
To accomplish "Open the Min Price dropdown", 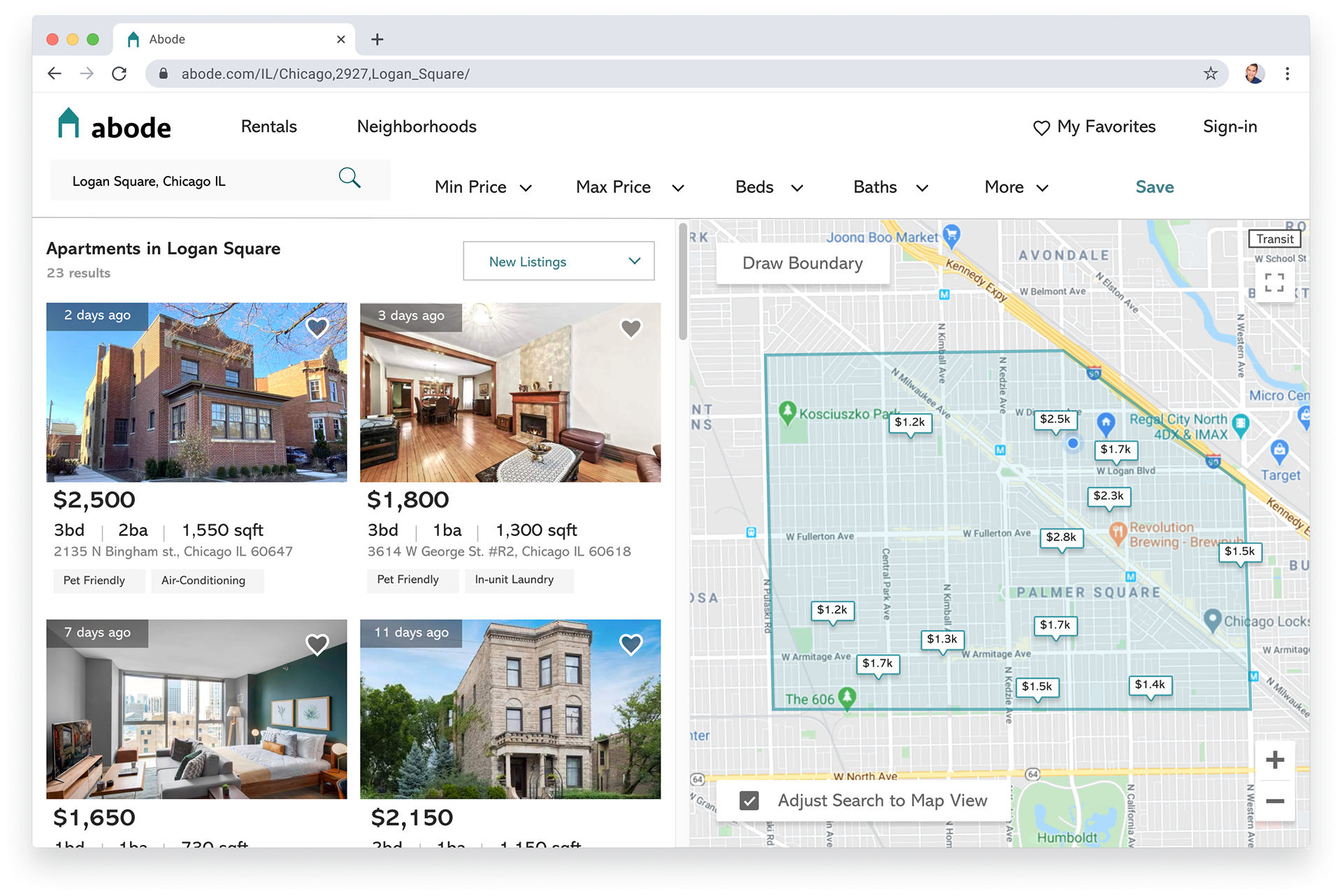I will (483, 187).
